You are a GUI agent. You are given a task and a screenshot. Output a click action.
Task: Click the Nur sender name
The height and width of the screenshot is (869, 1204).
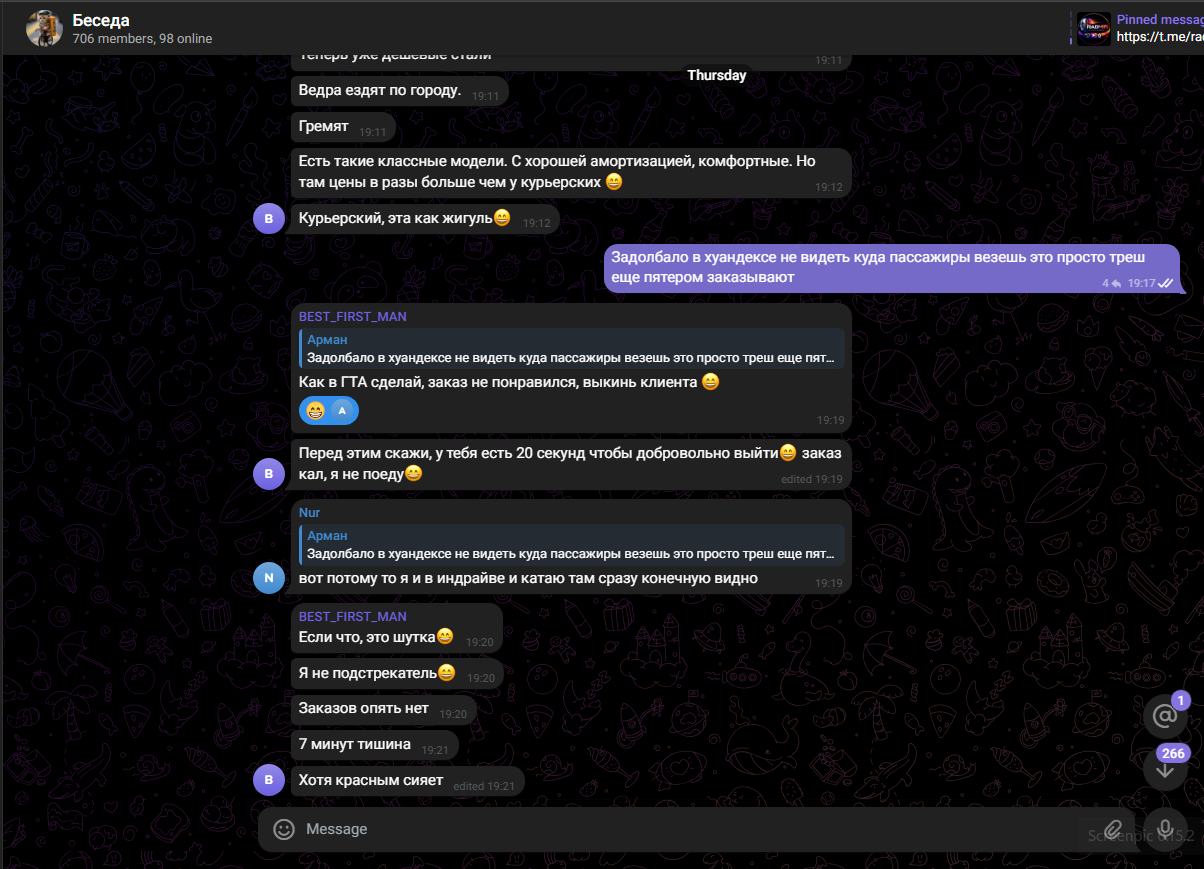click(309, 512)
